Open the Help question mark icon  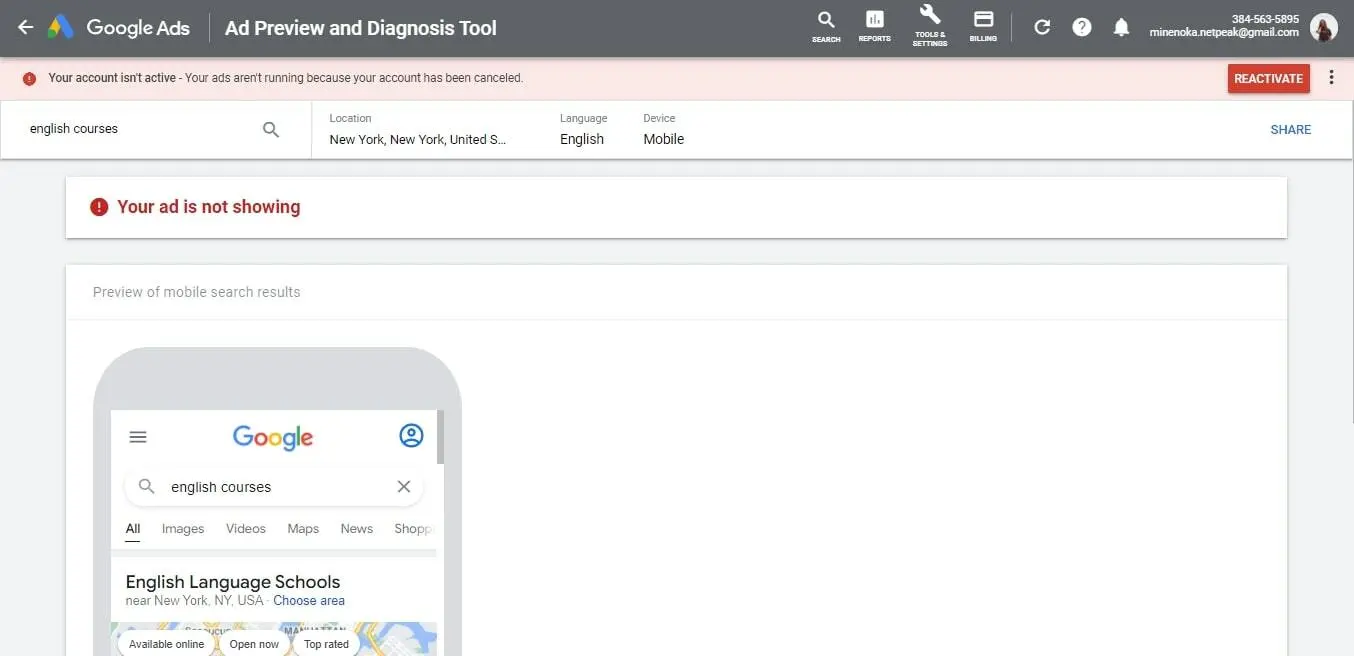(x=1082, y=27)
